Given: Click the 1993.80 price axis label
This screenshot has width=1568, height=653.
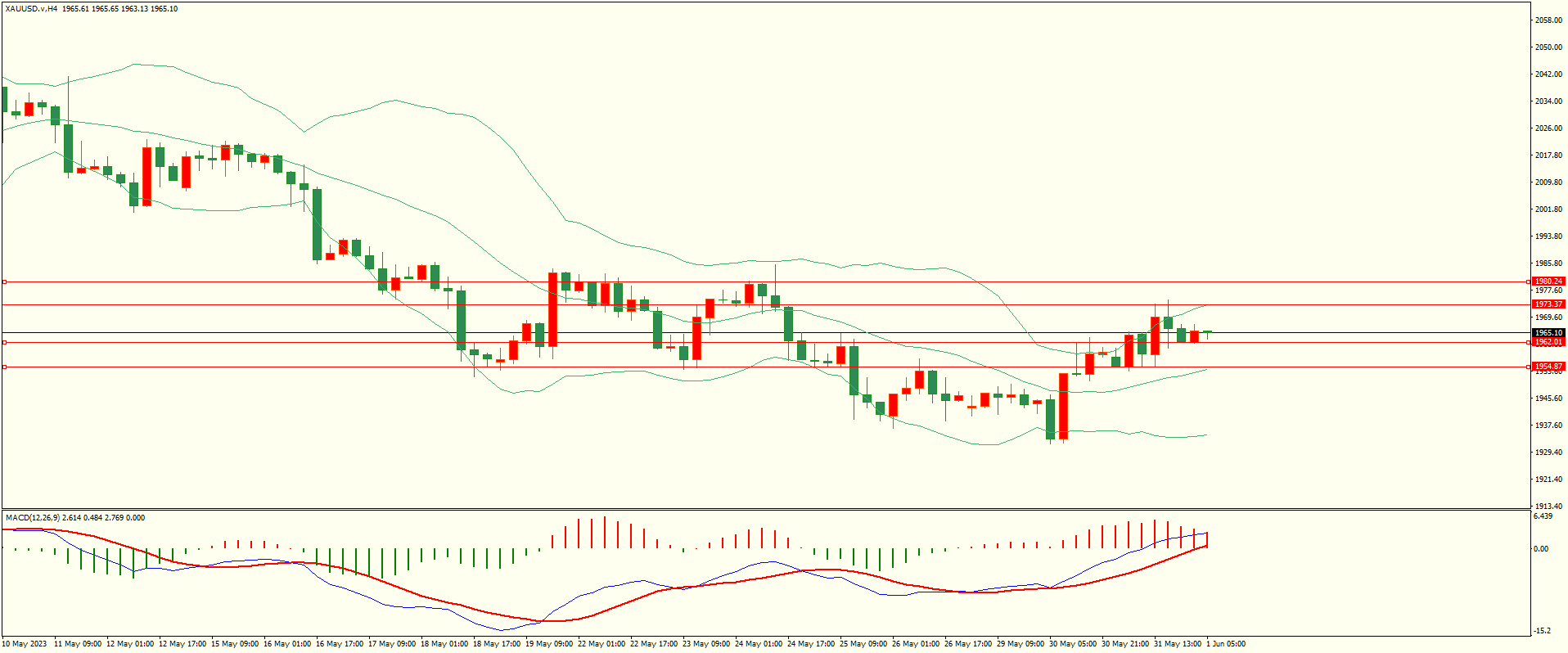Looking at the screenshot, I should [x=1548, y=236].
